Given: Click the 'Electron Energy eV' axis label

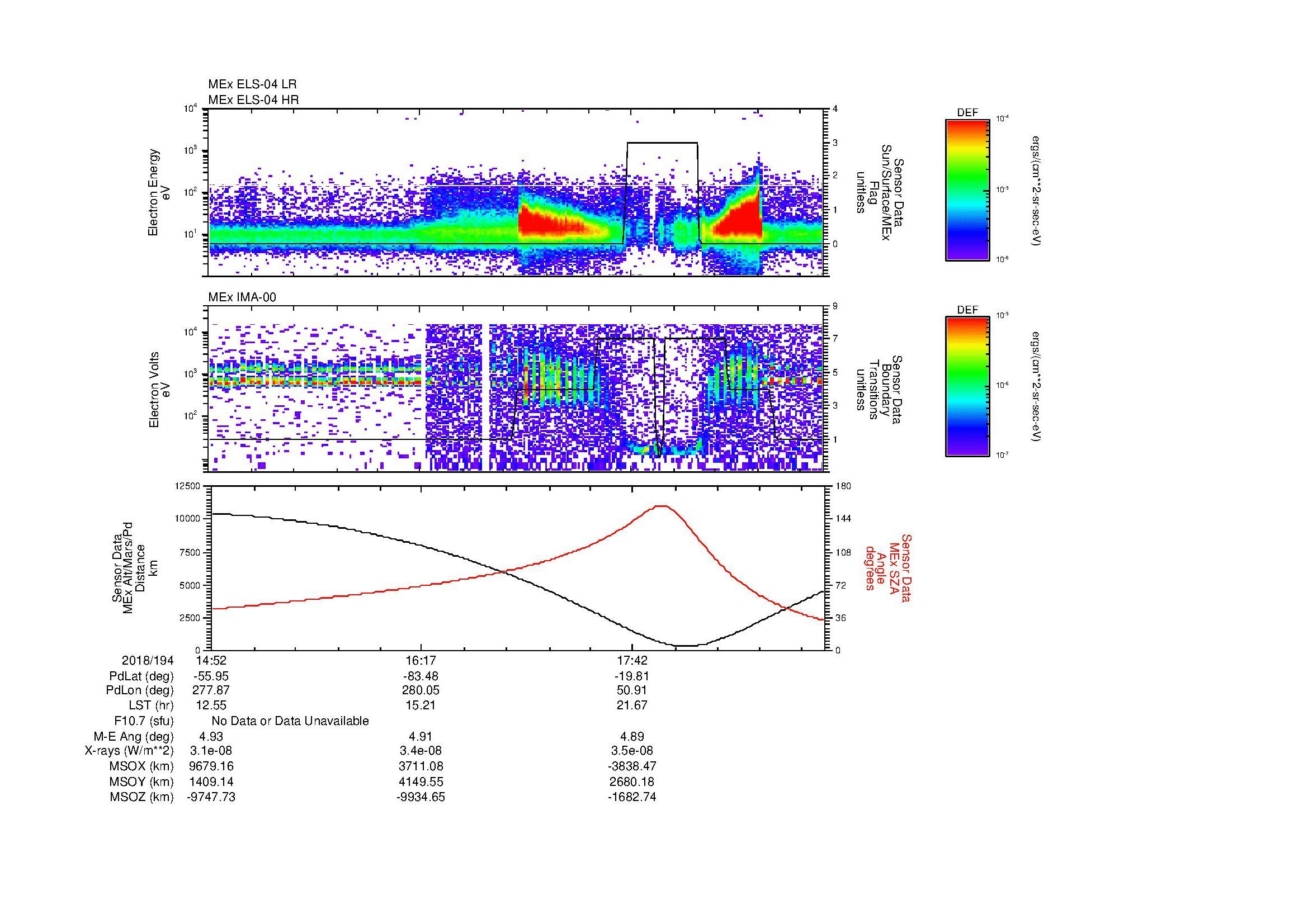Looking at the screenshot, I should [x=159, y=192].
